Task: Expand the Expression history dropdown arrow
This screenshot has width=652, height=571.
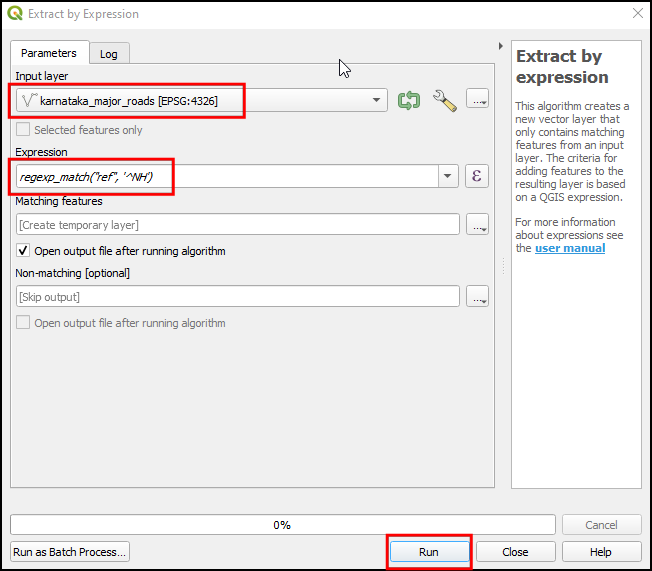Action: (x=448, y=176)
